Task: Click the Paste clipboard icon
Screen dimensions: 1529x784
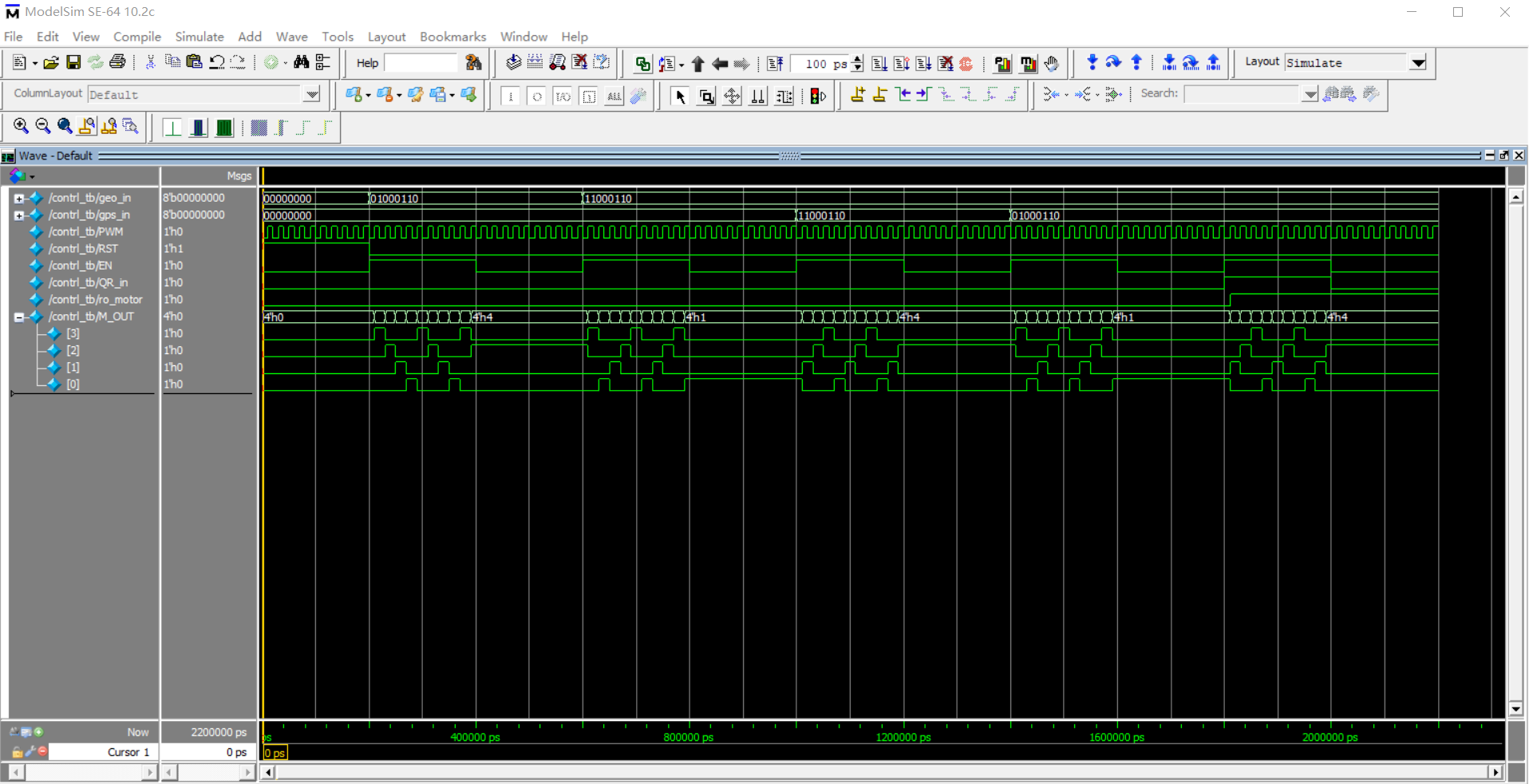Action: click(194, 62)
